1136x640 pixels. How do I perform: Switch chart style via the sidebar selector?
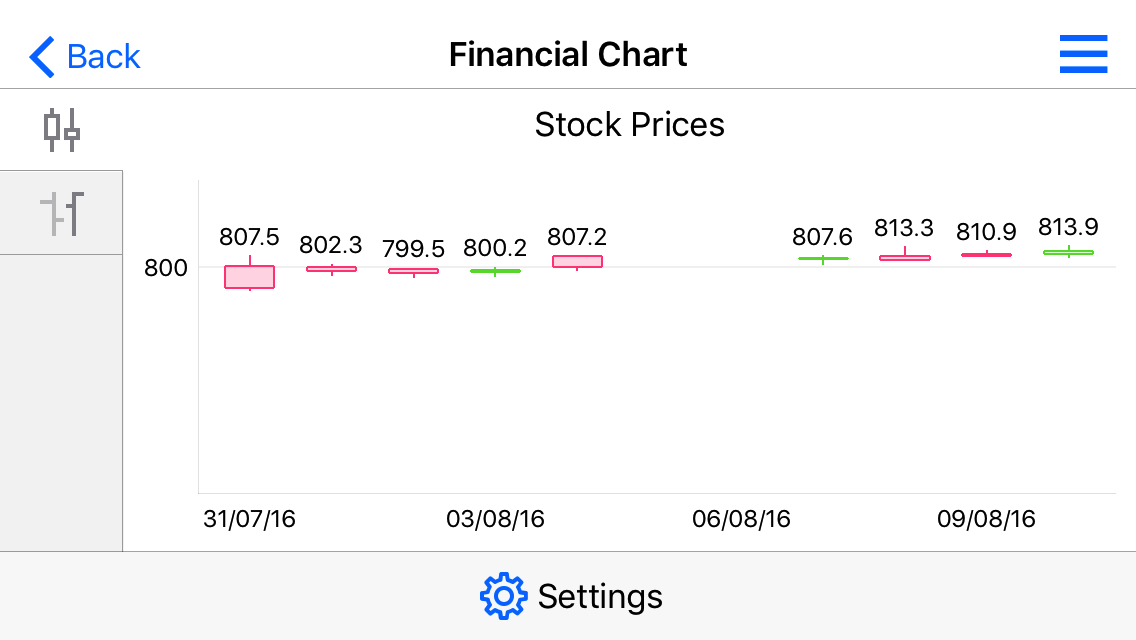[x=60, y=211]
